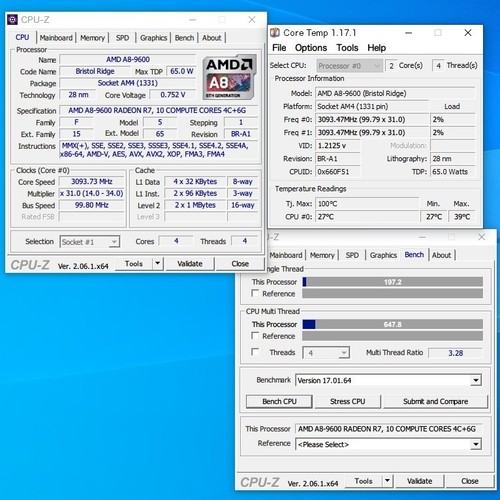Image resolution: width=500 pixels, height=500 pixels.
Task: Select the Bench tab in Bench window
Action: (x=414, y=255)
